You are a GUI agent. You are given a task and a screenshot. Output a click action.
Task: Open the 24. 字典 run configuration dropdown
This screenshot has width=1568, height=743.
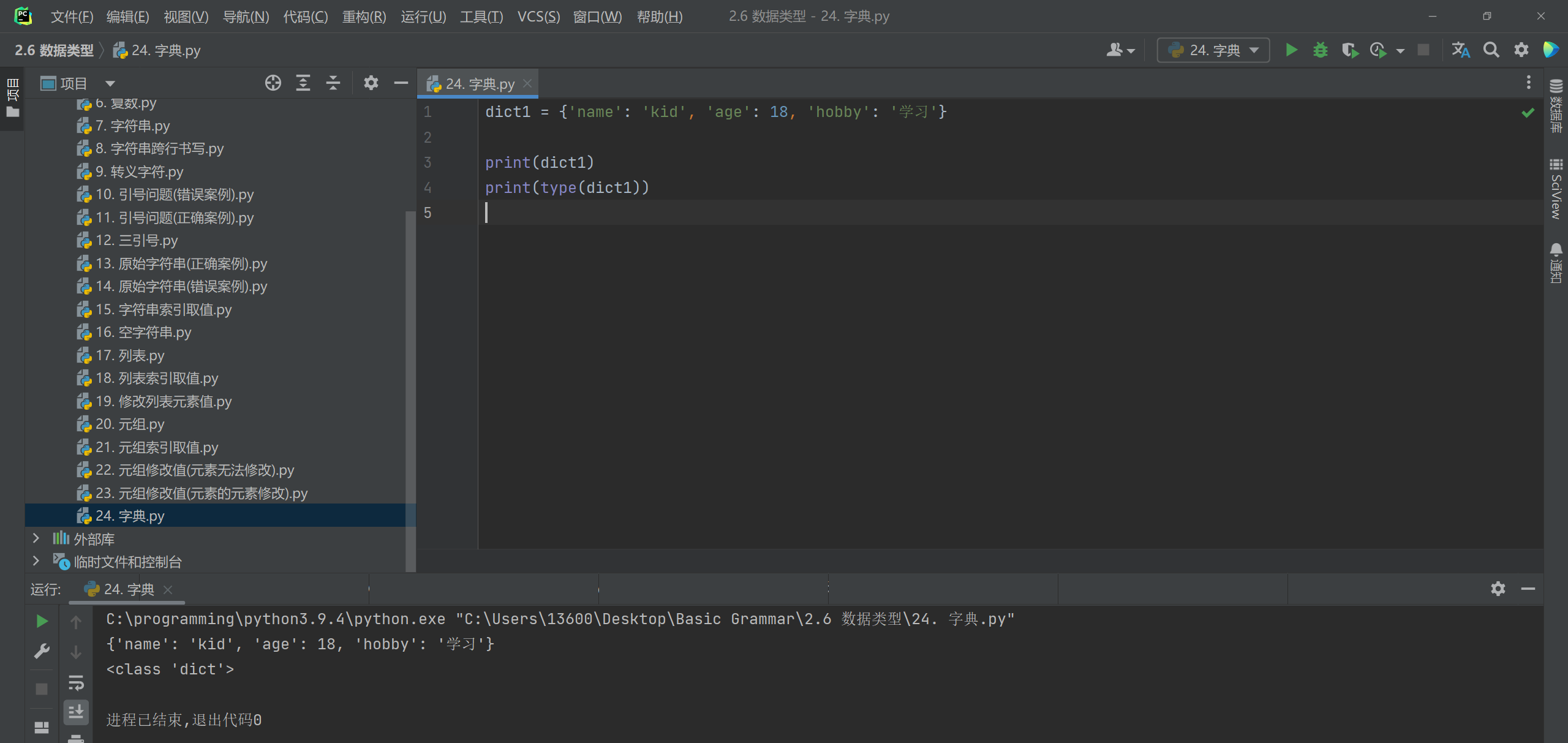(1213, 50)
